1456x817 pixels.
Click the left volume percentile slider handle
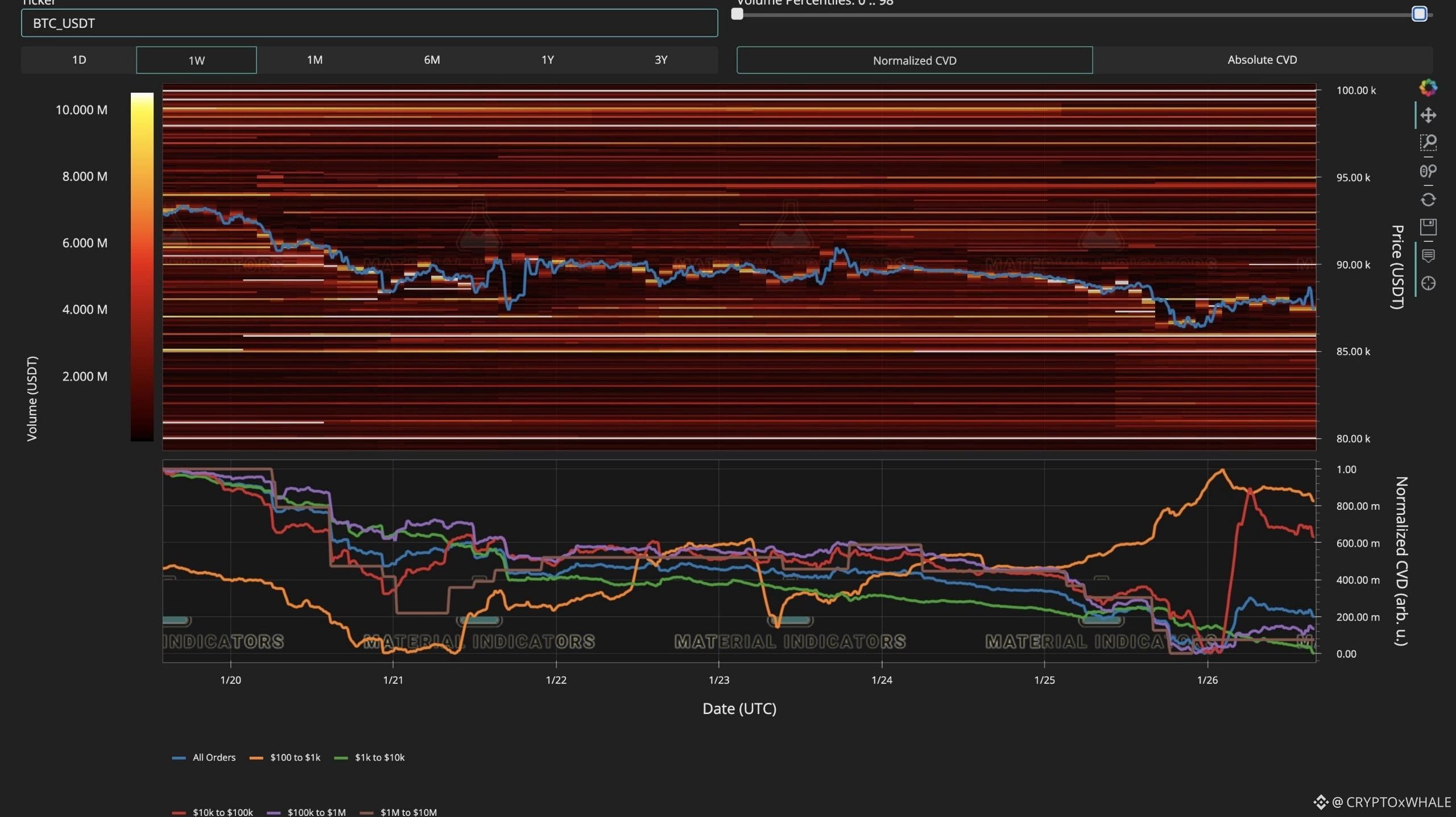737,14
